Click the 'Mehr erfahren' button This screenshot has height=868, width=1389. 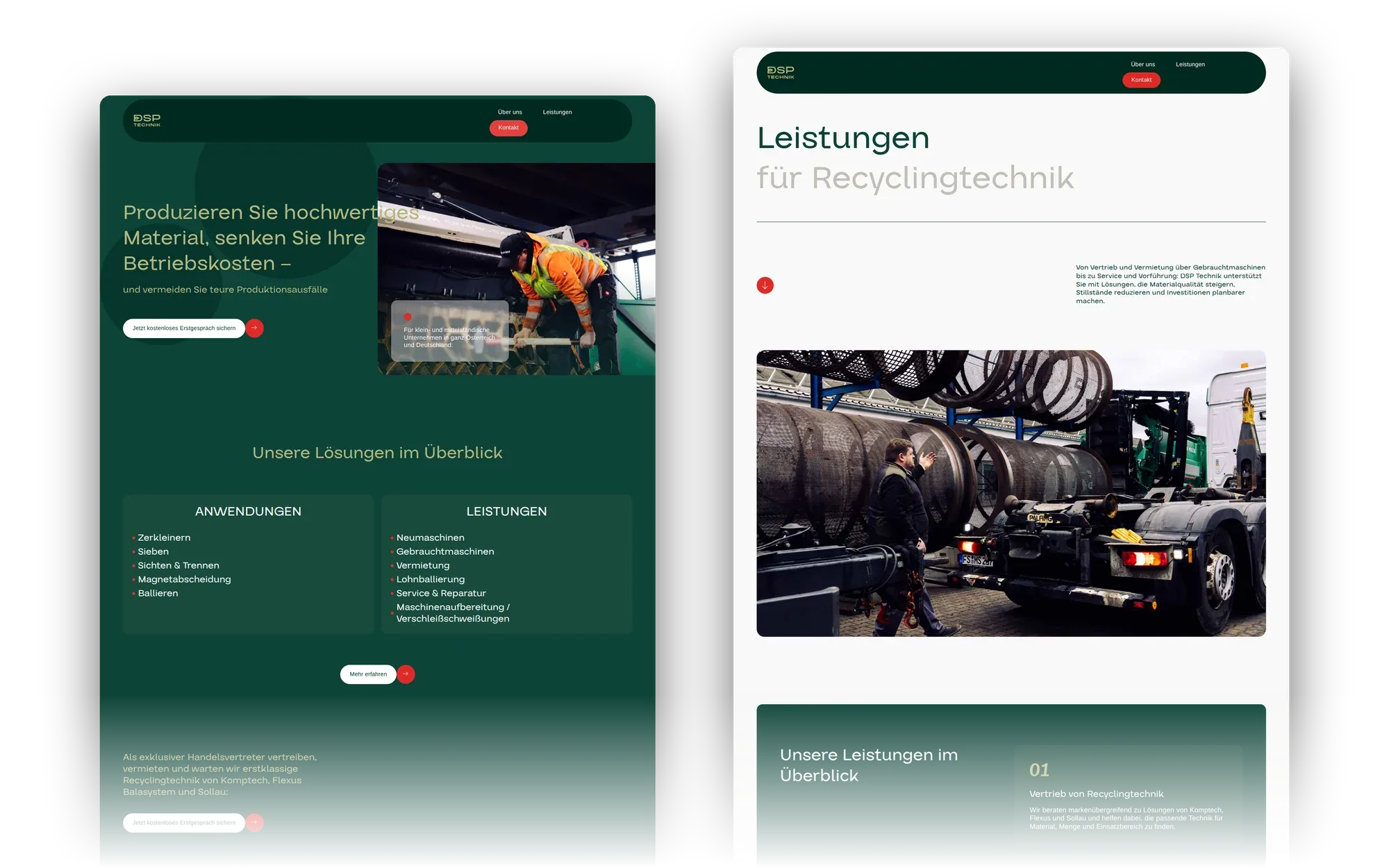[x=368, y=674]
